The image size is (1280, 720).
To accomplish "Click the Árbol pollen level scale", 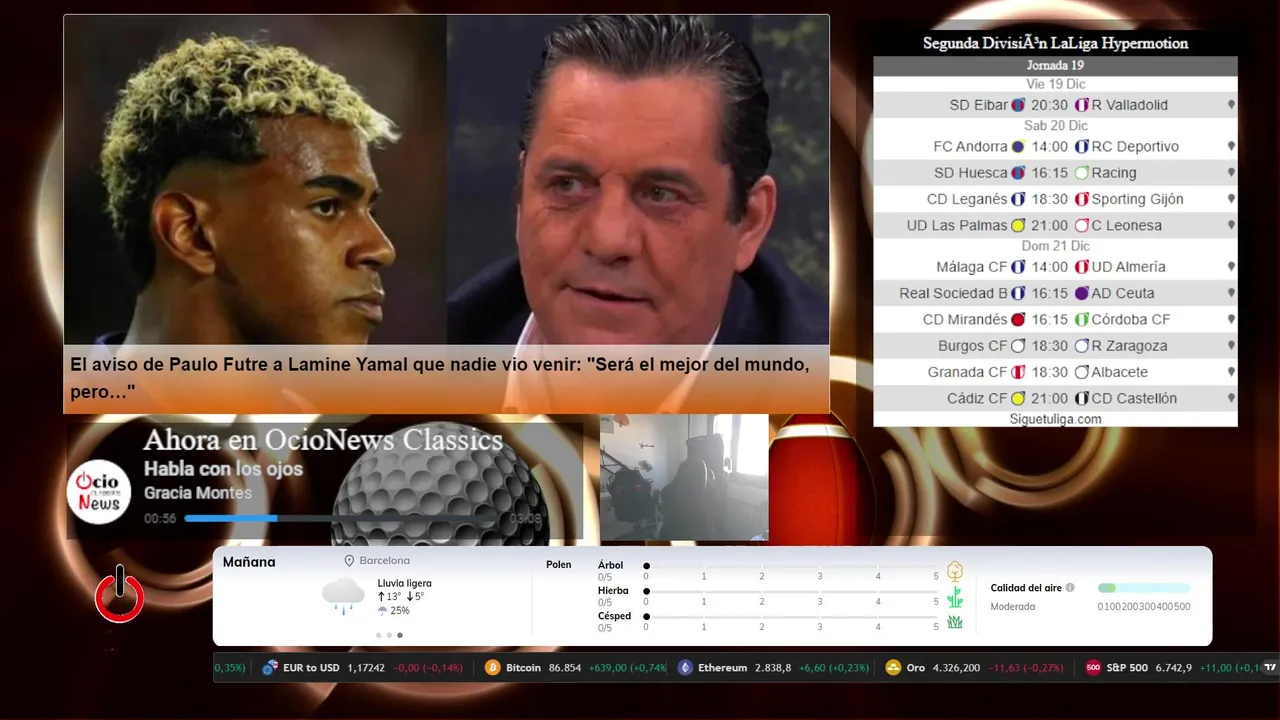I will coord(791,567).
